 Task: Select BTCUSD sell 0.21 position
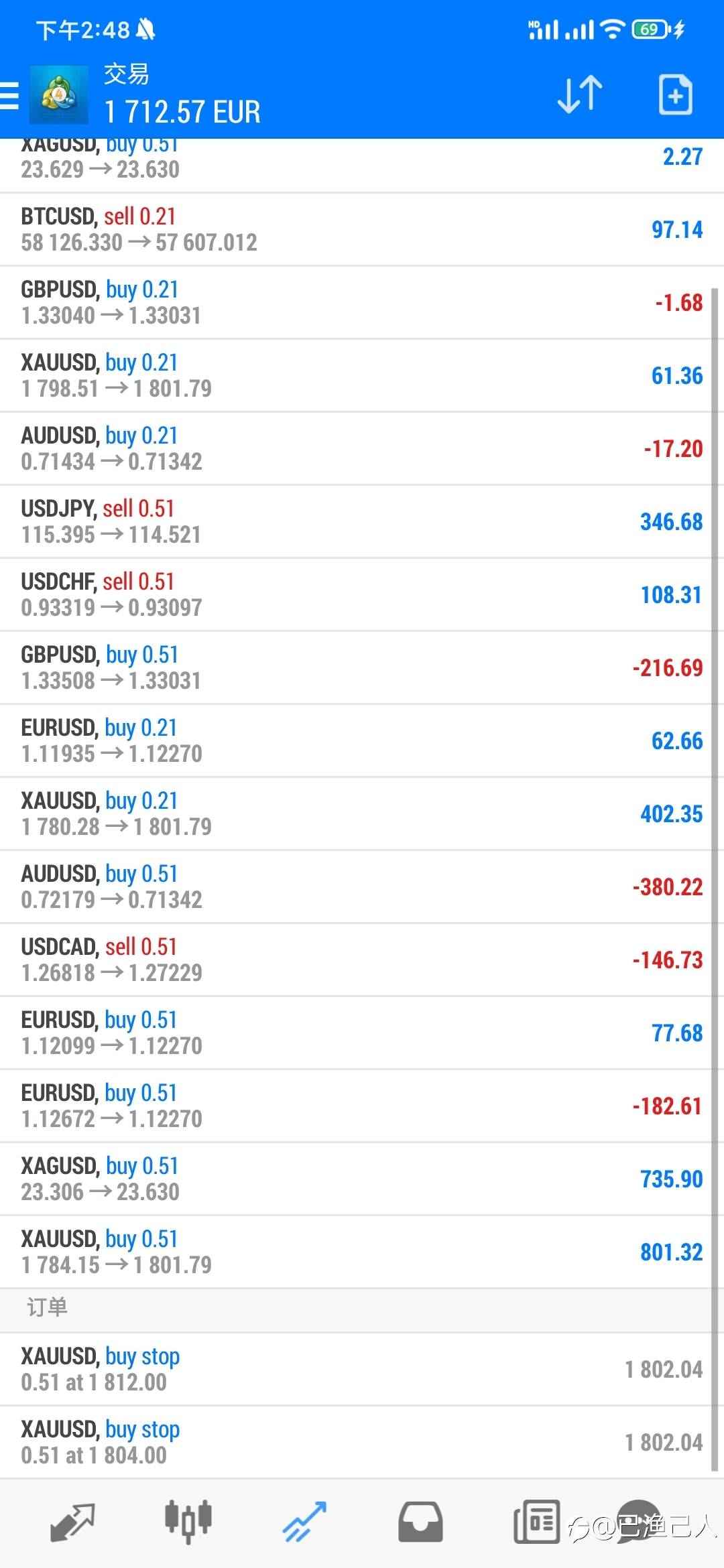362,230
